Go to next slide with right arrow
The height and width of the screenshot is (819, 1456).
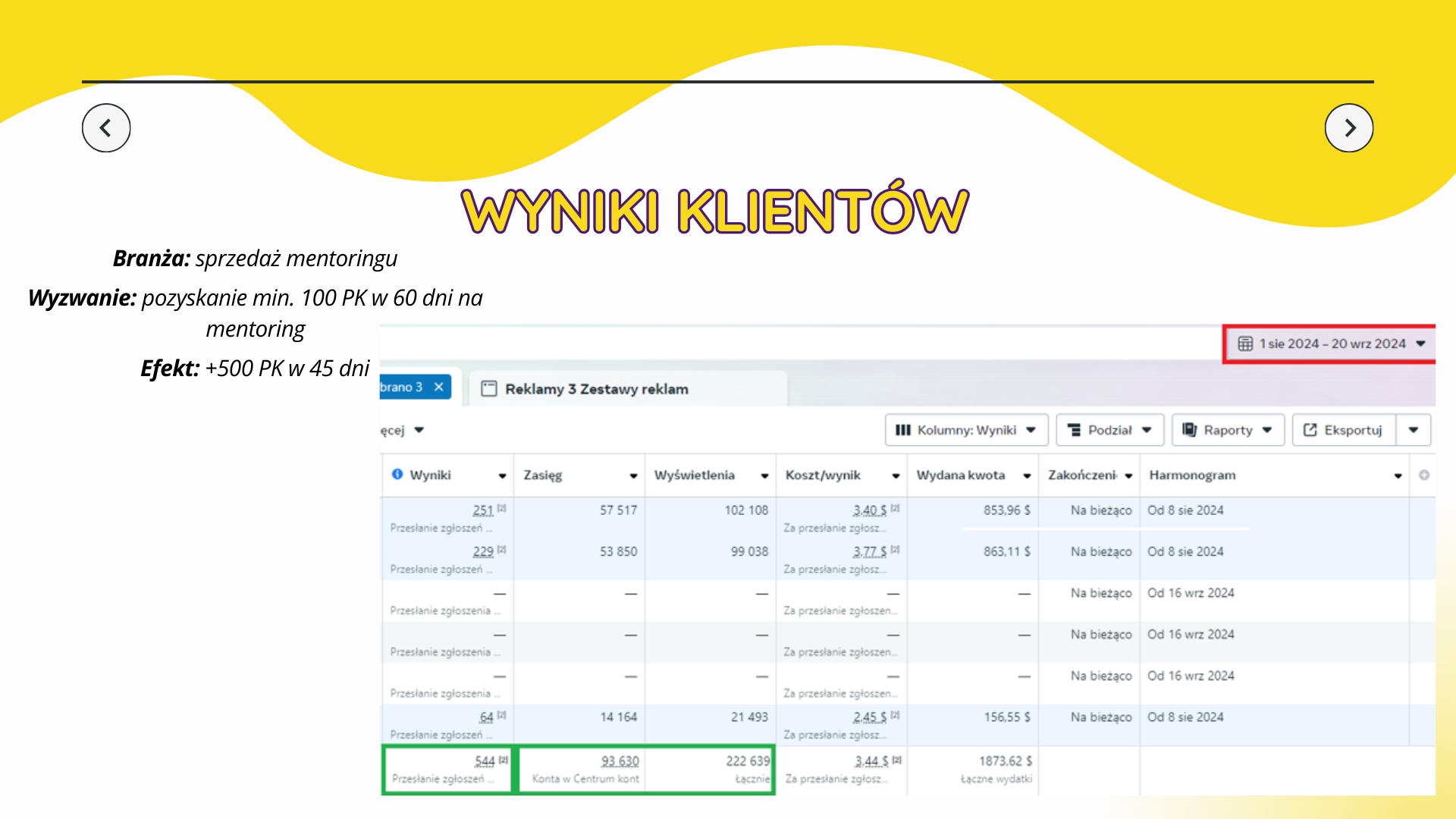tap(1349, 127)
